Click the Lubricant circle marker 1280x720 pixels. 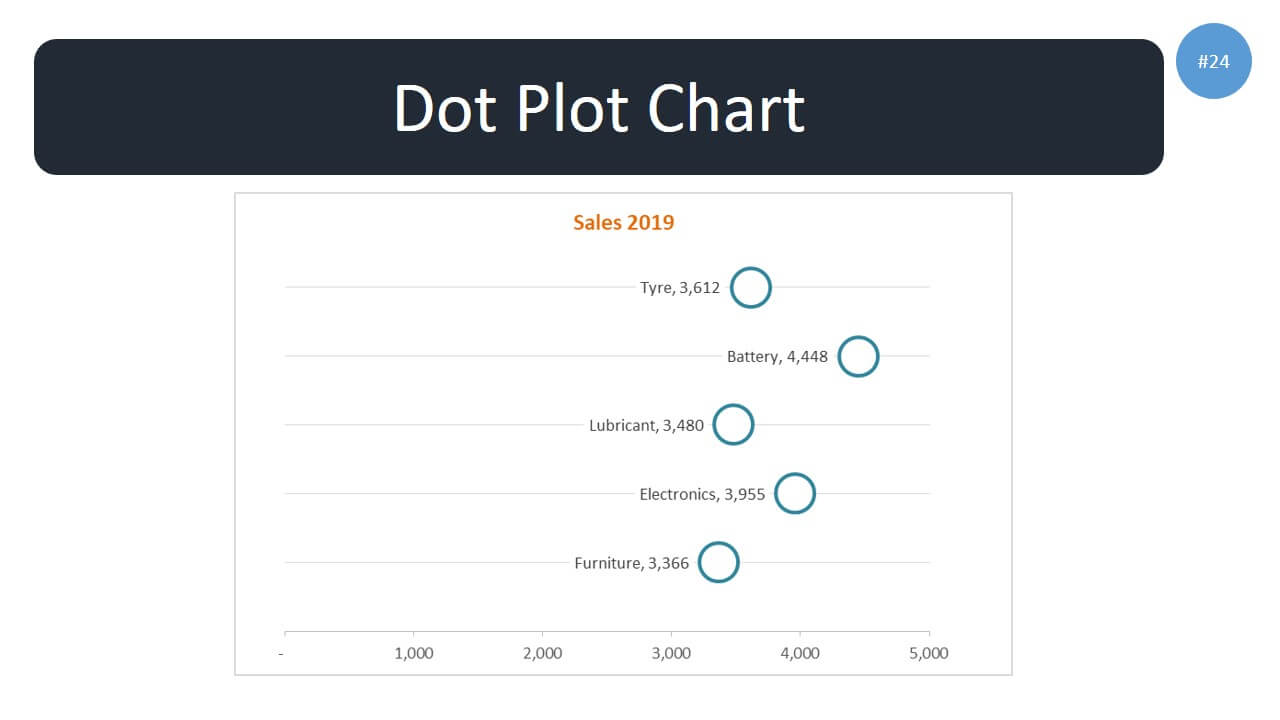pyautogui.click(x=733, y=425)
